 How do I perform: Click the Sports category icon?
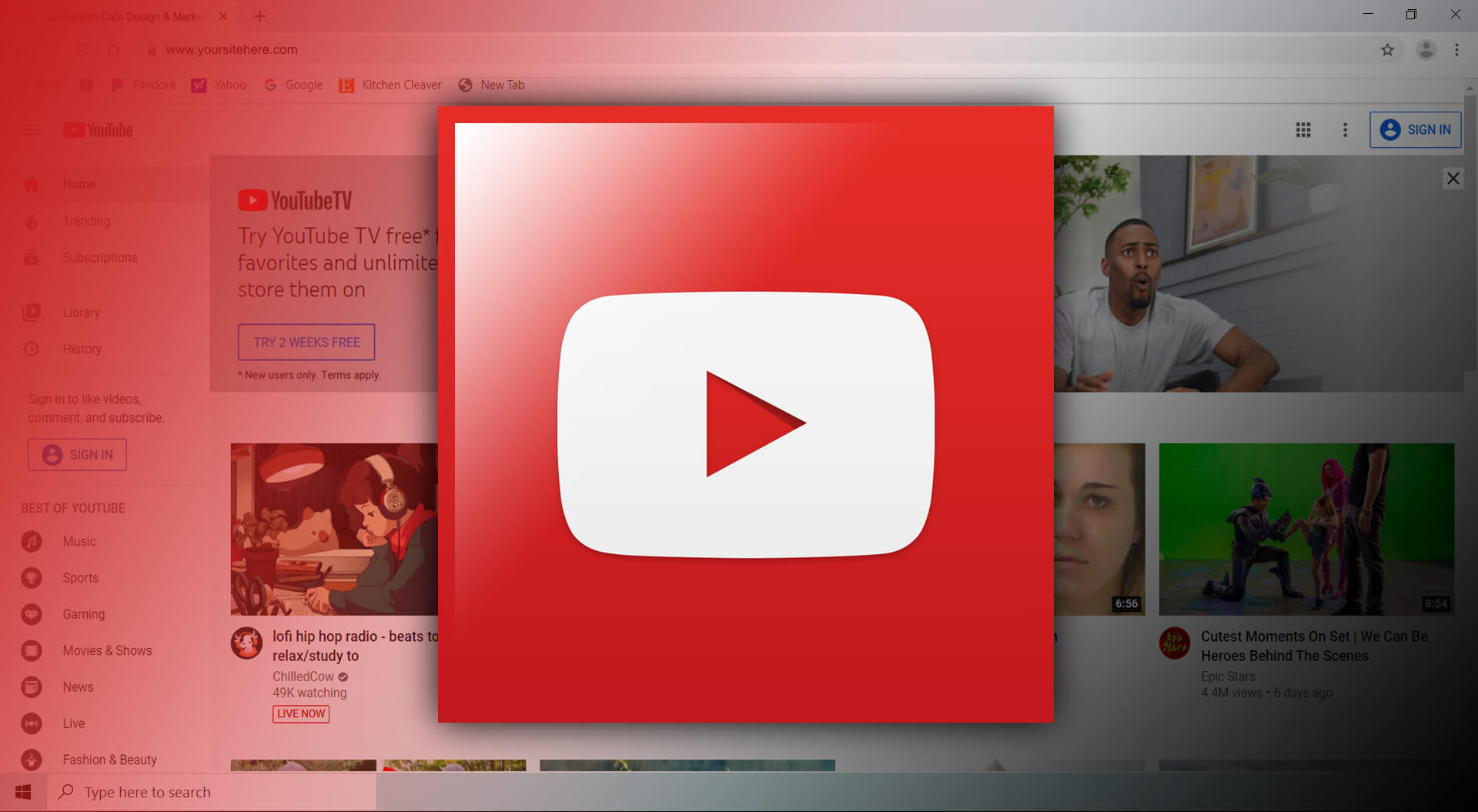point(32,578)
